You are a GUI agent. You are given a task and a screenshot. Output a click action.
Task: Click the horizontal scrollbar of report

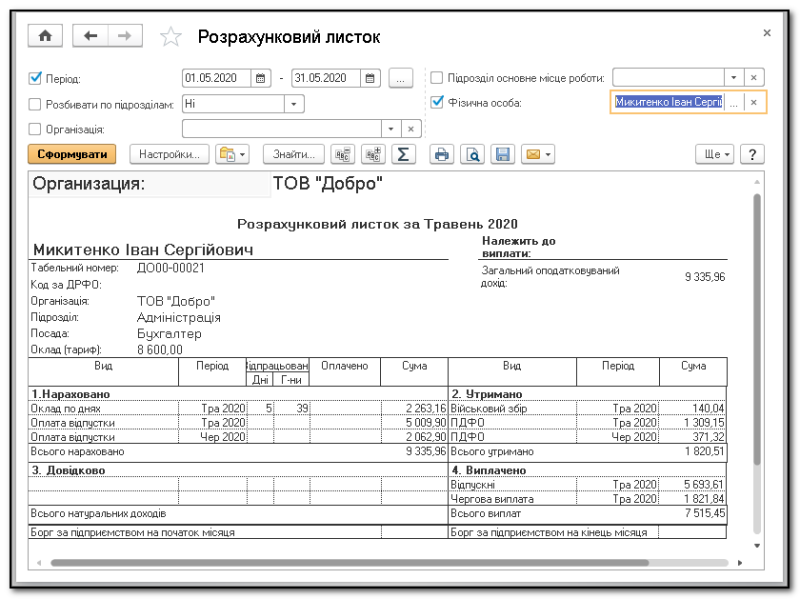point(349,563)
